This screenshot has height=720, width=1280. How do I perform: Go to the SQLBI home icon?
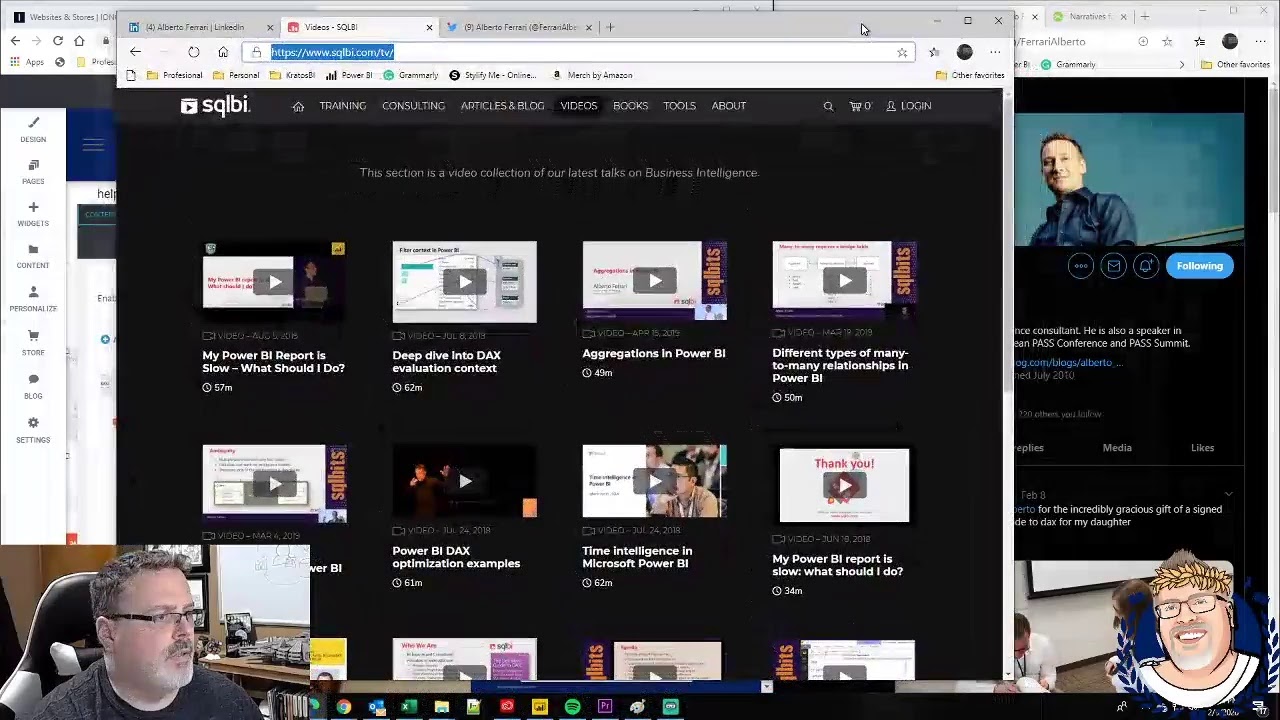point(298,106)
